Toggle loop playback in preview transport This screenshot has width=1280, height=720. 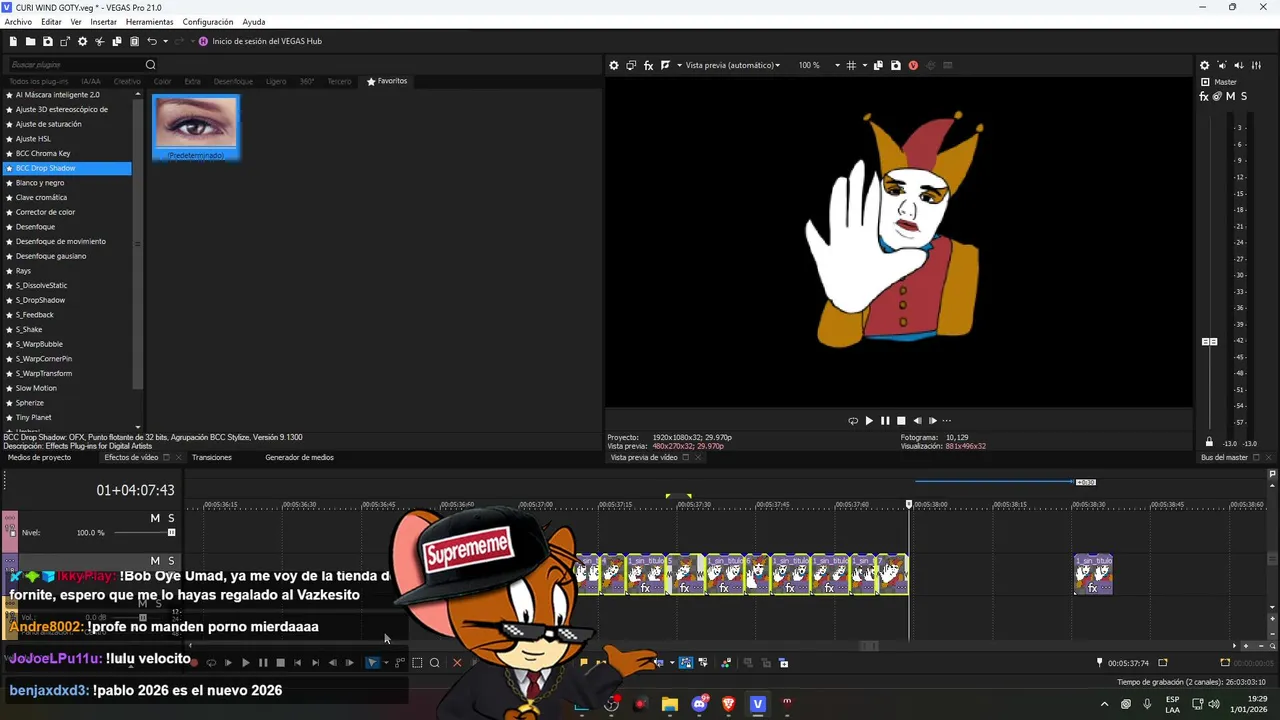coord(853,421)
